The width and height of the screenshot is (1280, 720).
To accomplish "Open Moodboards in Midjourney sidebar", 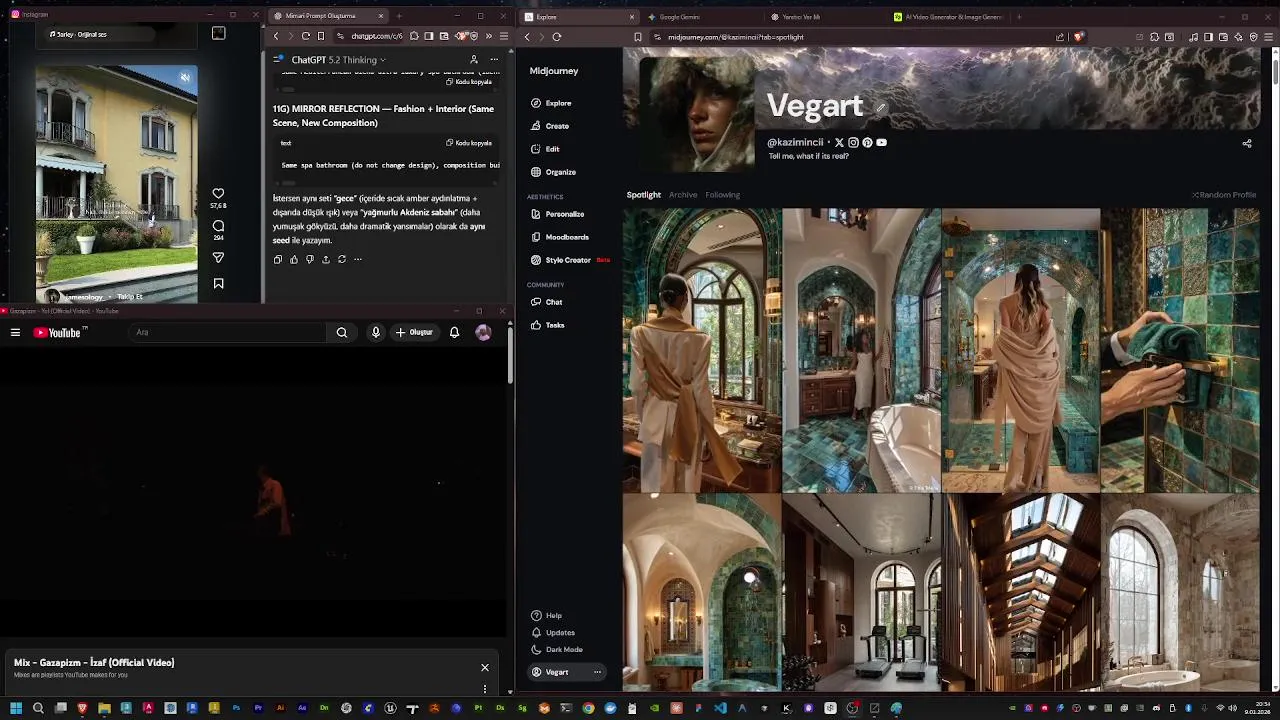I will click(x=559, y=237).
